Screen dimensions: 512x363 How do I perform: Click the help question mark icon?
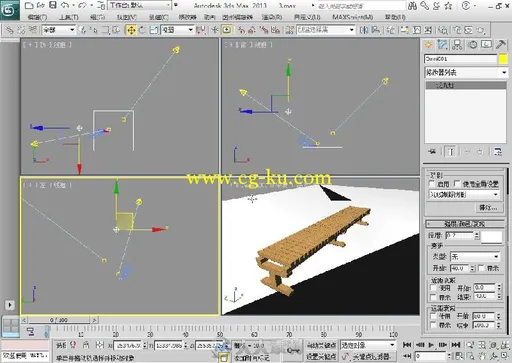[x=466, y=5]
